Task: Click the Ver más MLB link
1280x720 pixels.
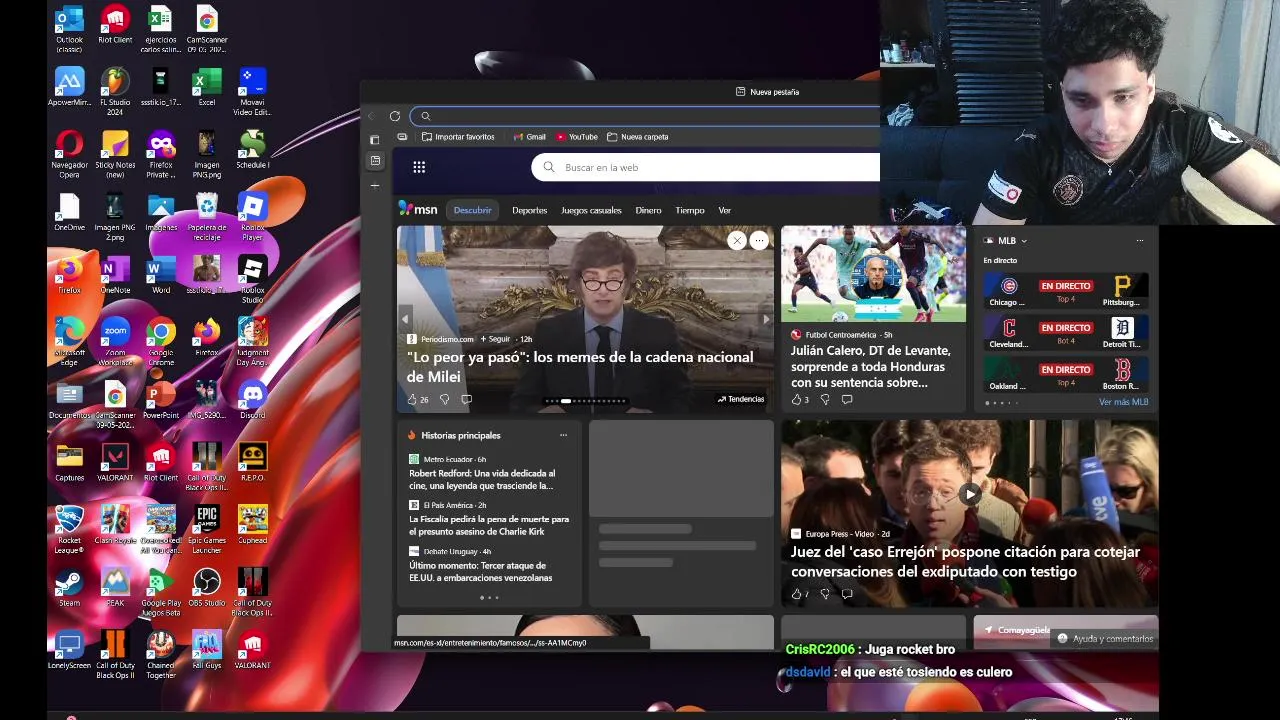Action: pos(1123,402)
